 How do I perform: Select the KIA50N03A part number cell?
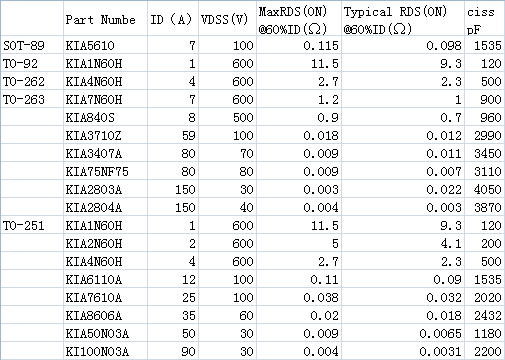(x=105, y=333)
